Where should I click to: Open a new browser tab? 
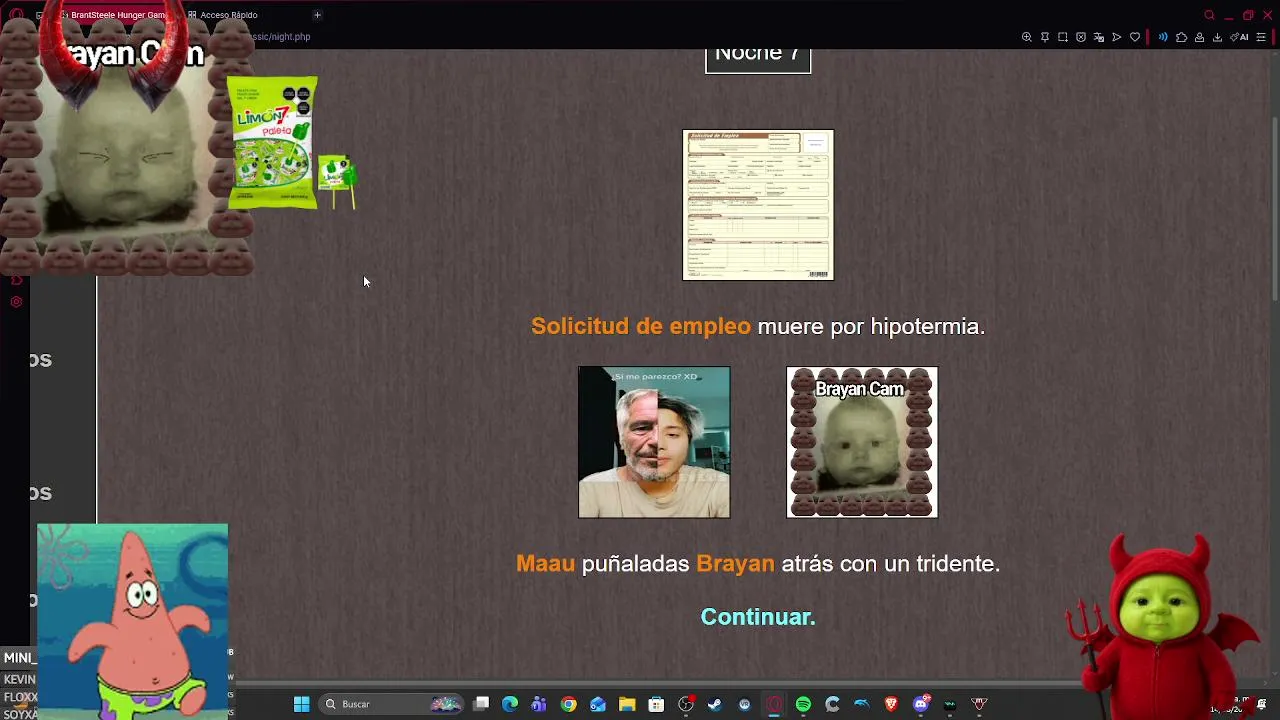pyautogui.click(x=317, y=15)
